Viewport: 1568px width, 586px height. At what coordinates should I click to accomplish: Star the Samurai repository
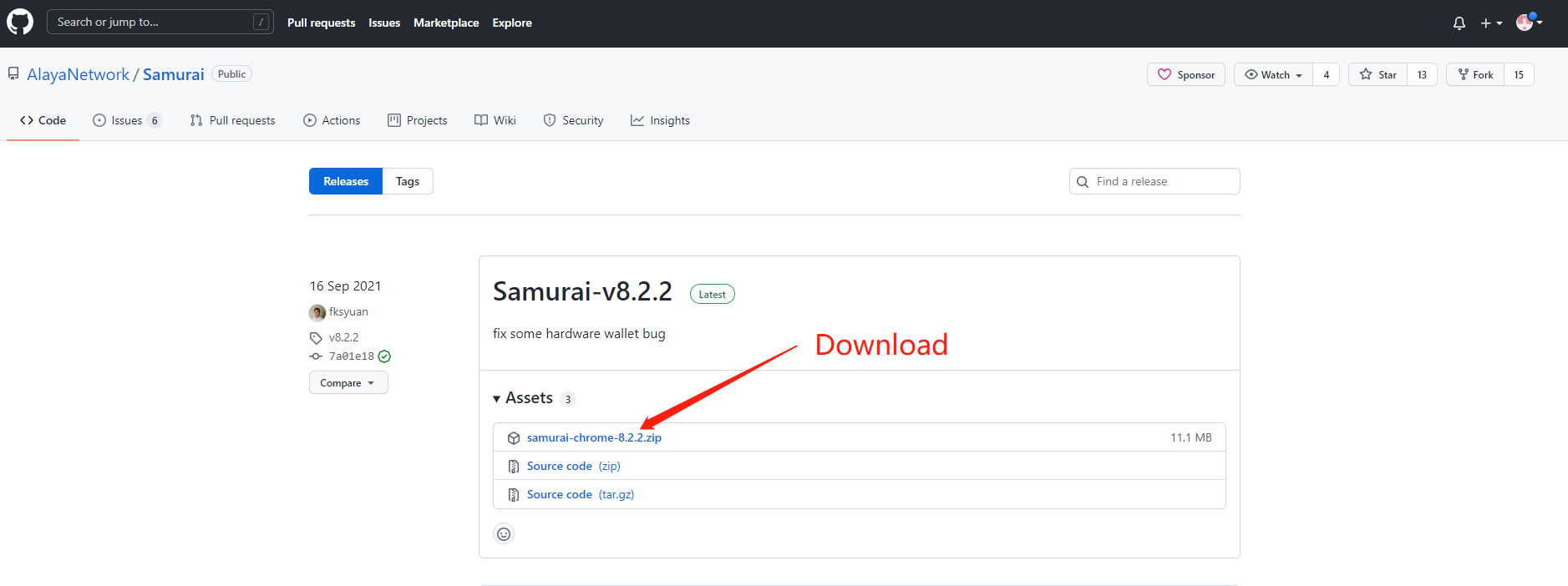(1378, 74)
